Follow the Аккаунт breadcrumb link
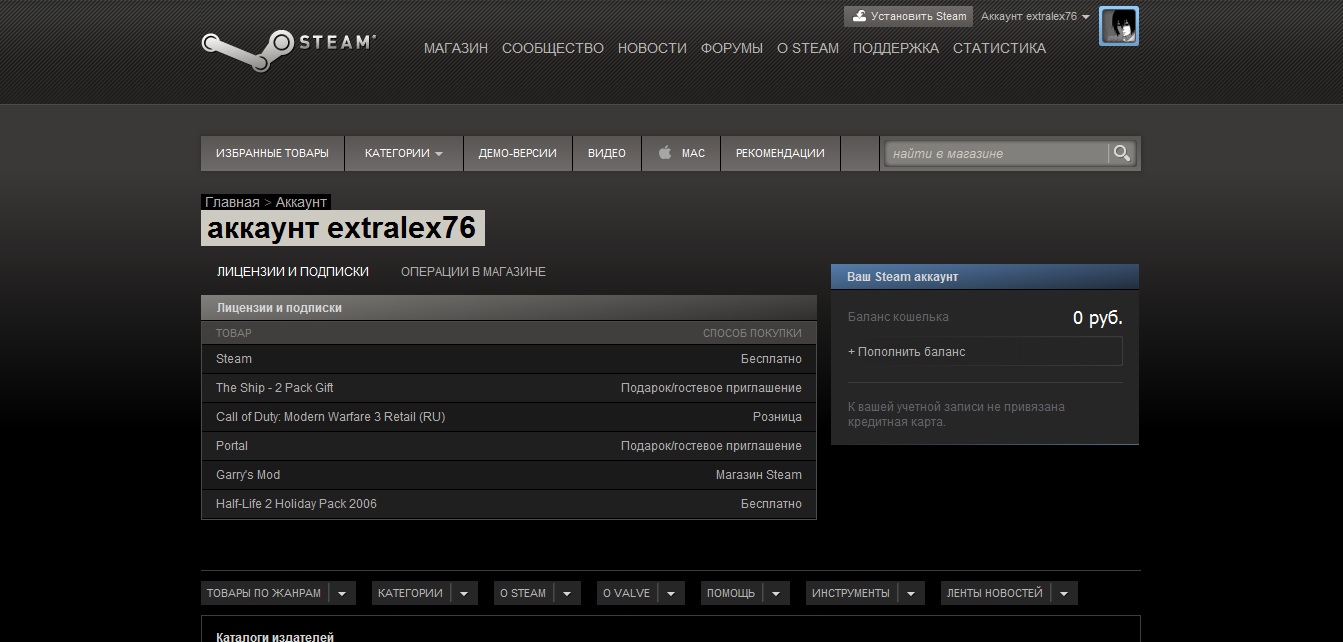The height and width of the screenshot is (642, 1343). point(301,202)
